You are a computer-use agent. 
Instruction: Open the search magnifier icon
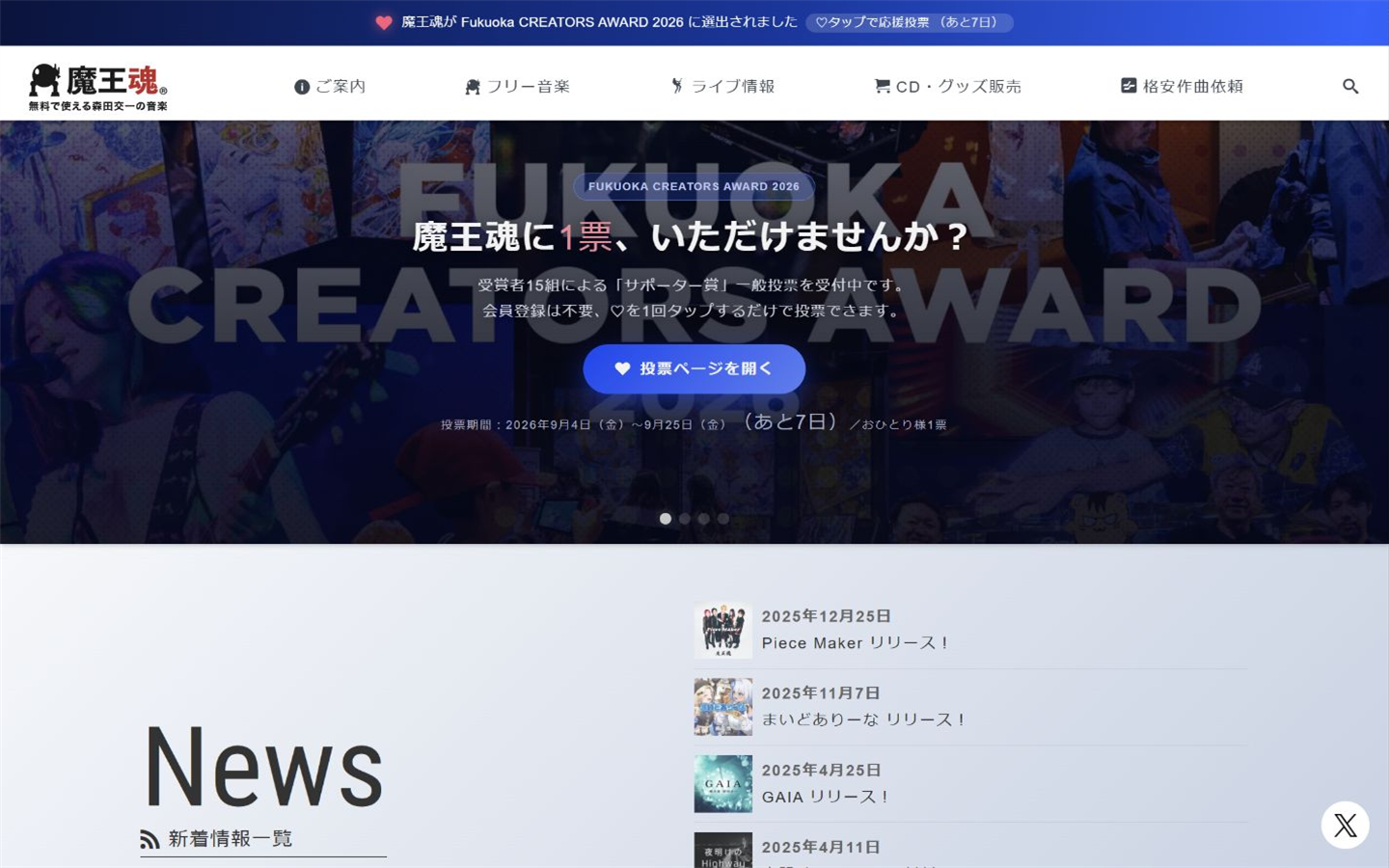click(x=1350, y=87)
